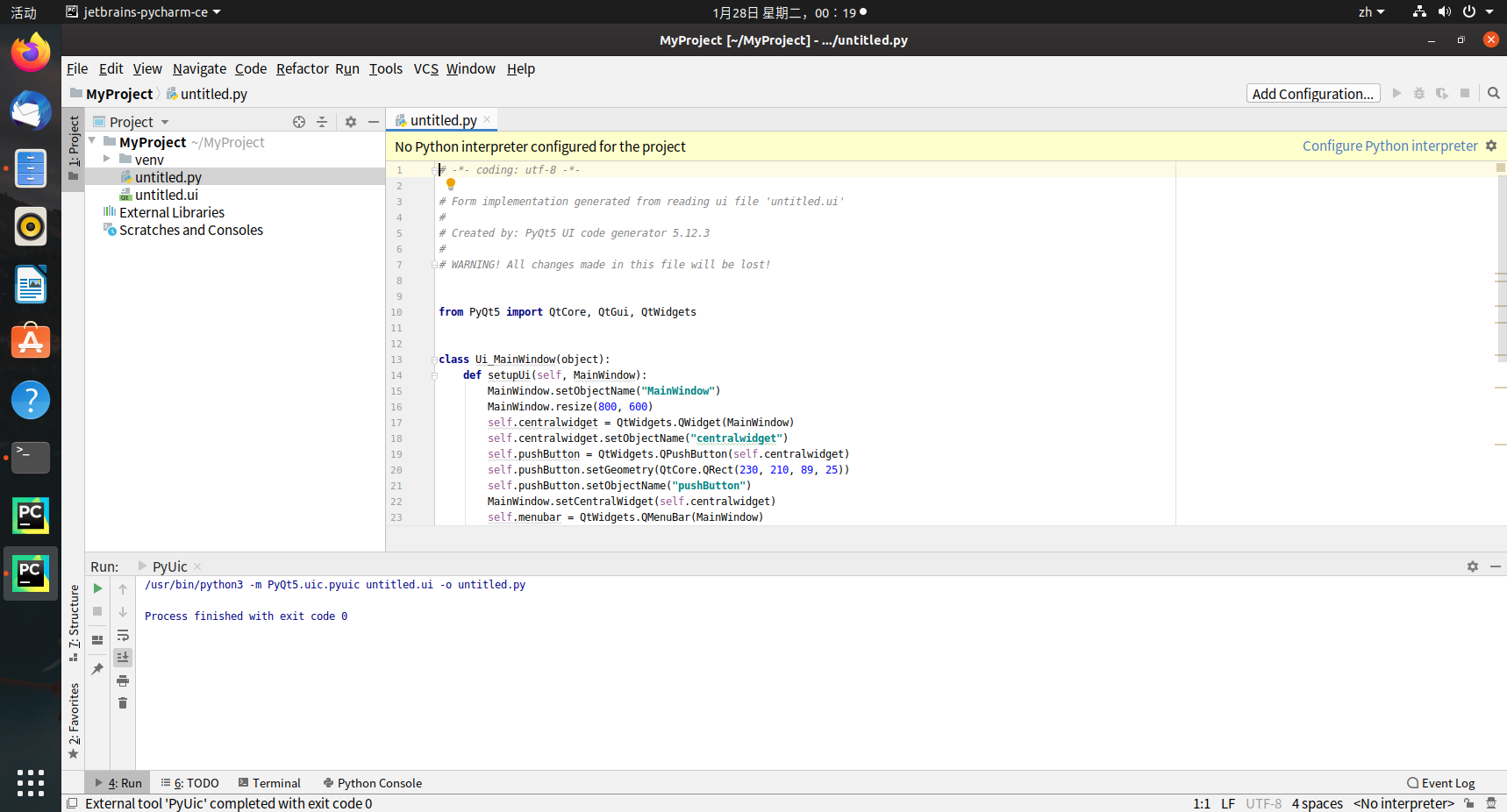Collapse all in Project panel toolbar
This screenshot has width=1507, height=812.
[x=322, y=122]
